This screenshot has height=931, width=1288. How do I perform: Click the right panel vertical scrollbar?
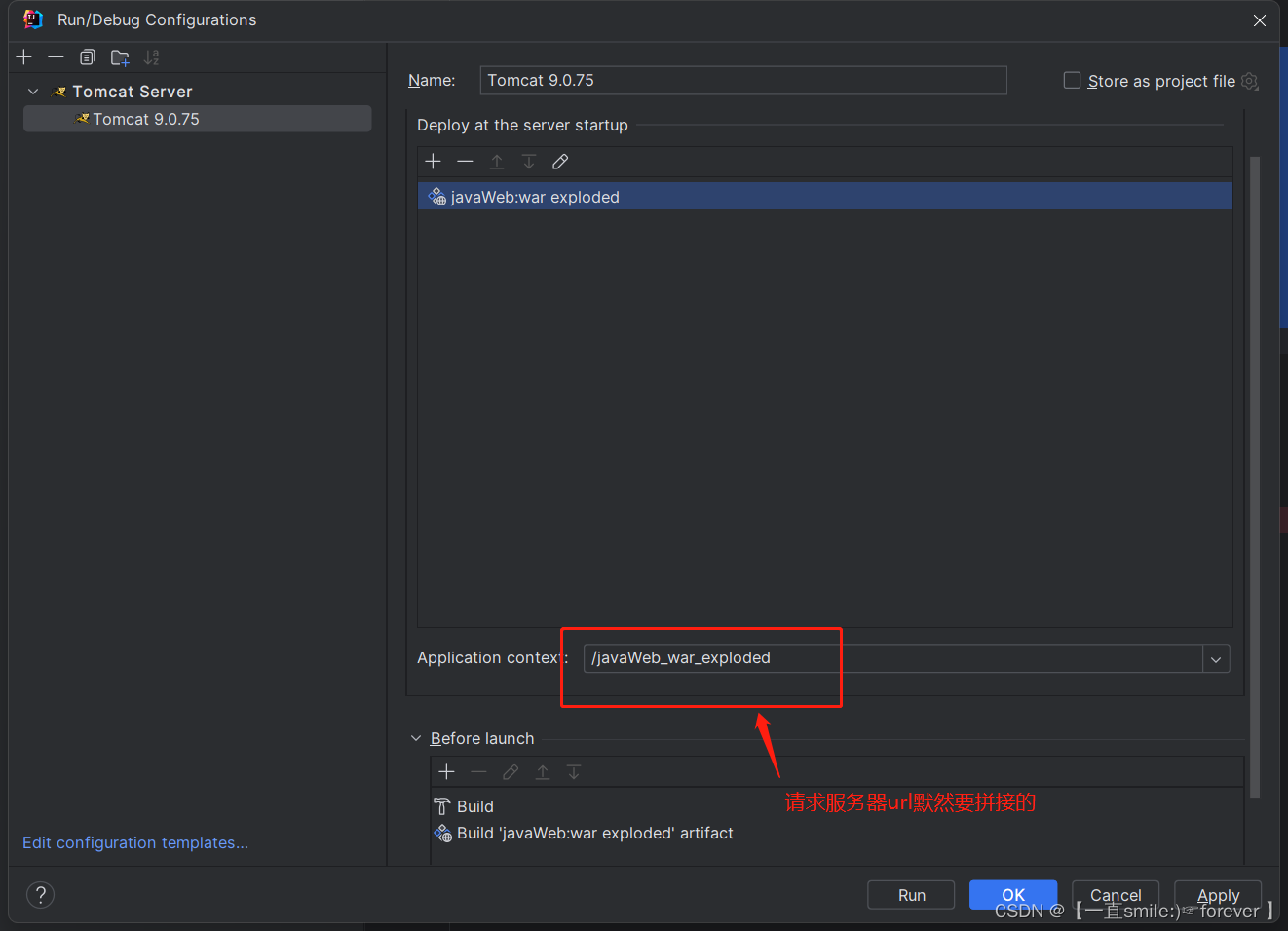pos(1255,476)
